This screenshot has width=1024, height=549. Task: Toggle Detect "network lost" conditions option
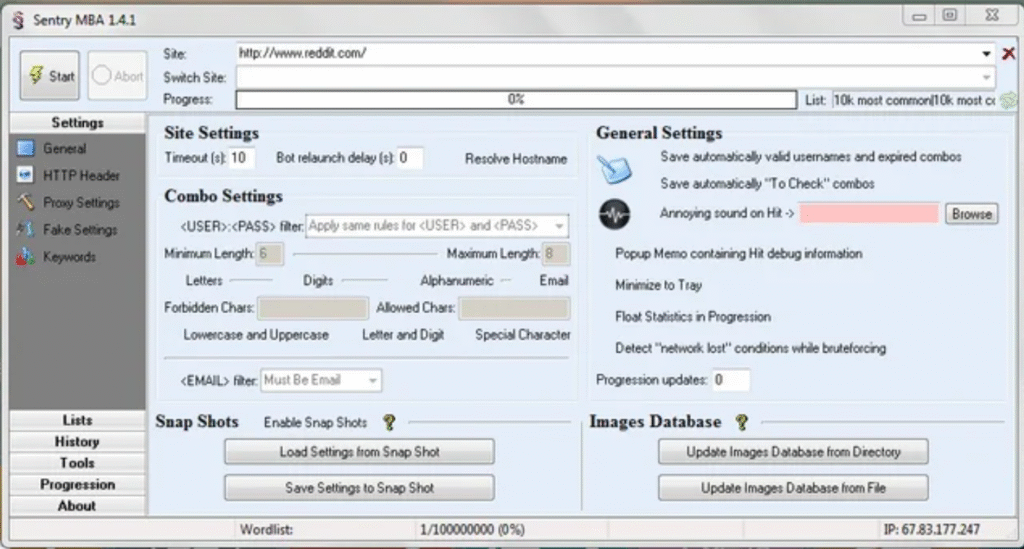[x=750, y=348]
